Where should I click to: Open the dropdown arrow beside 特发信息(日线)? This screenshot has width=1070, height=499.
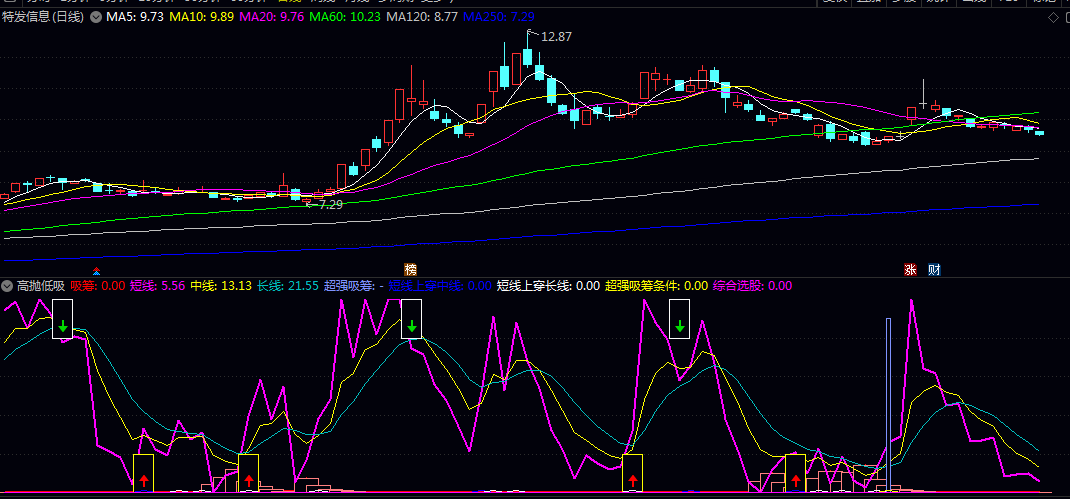95,18
